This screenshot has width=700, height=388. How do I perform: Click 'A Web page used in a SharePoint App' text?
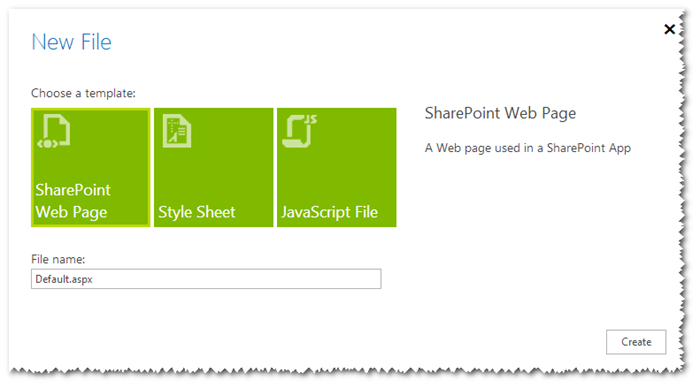tap(528, 148)
